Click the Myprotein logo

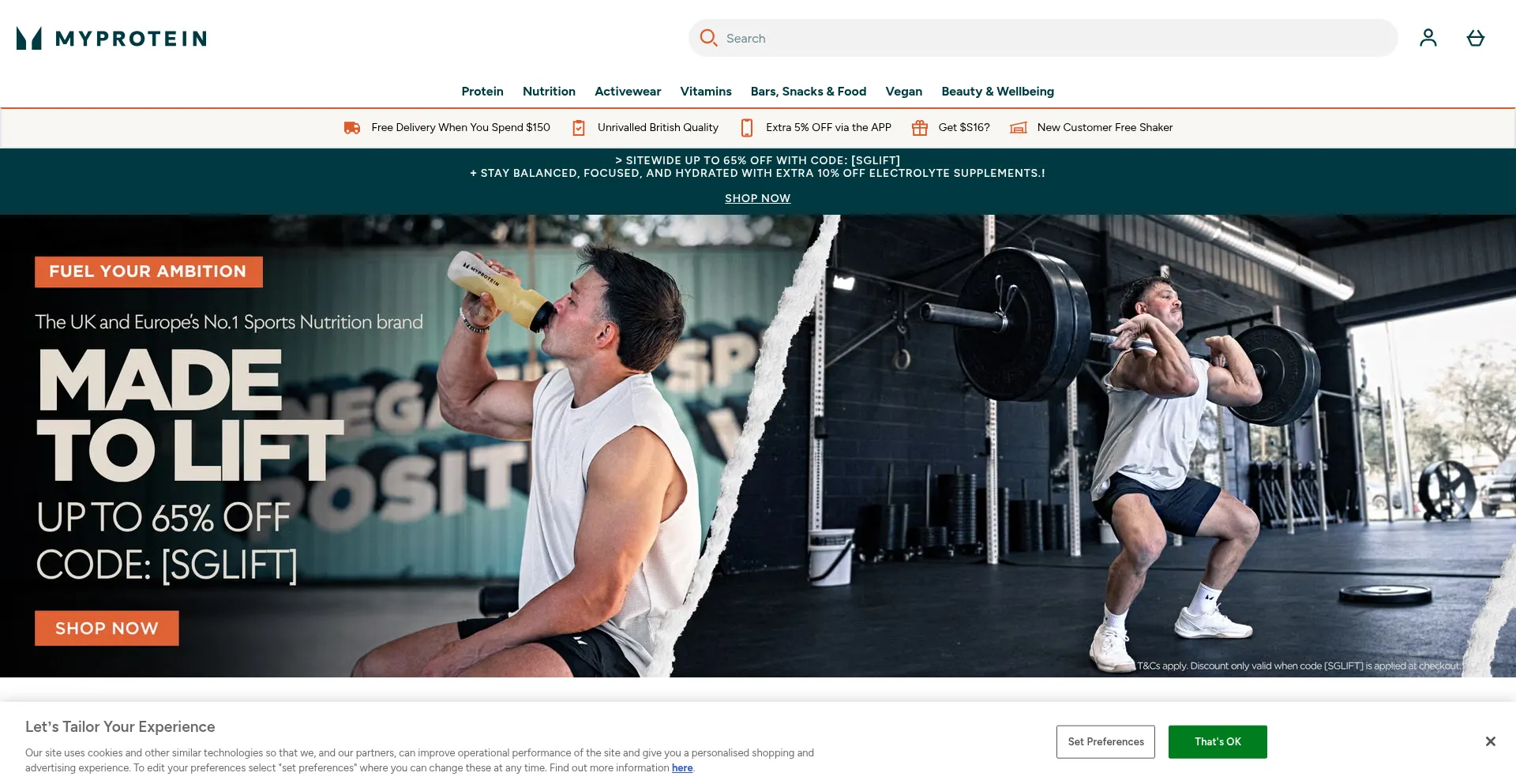point(111,38)
